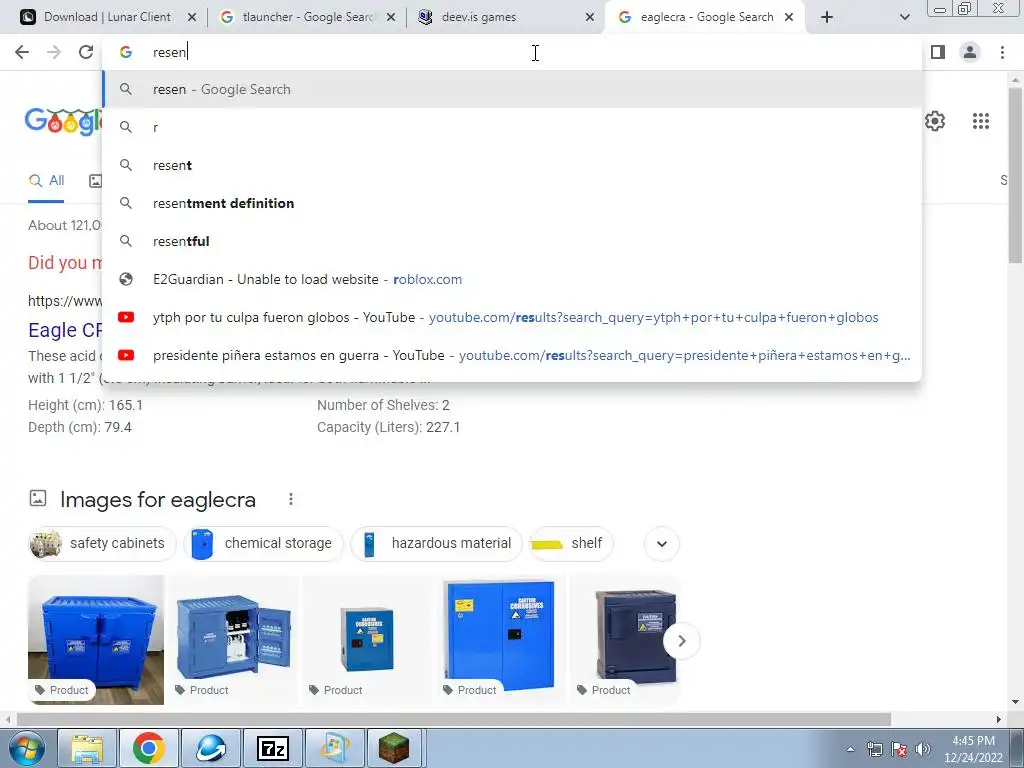Switch to tlauncher Google Search tab
Image resolution: width=1024 pixels, height=768 pixels.
point(307,17)
